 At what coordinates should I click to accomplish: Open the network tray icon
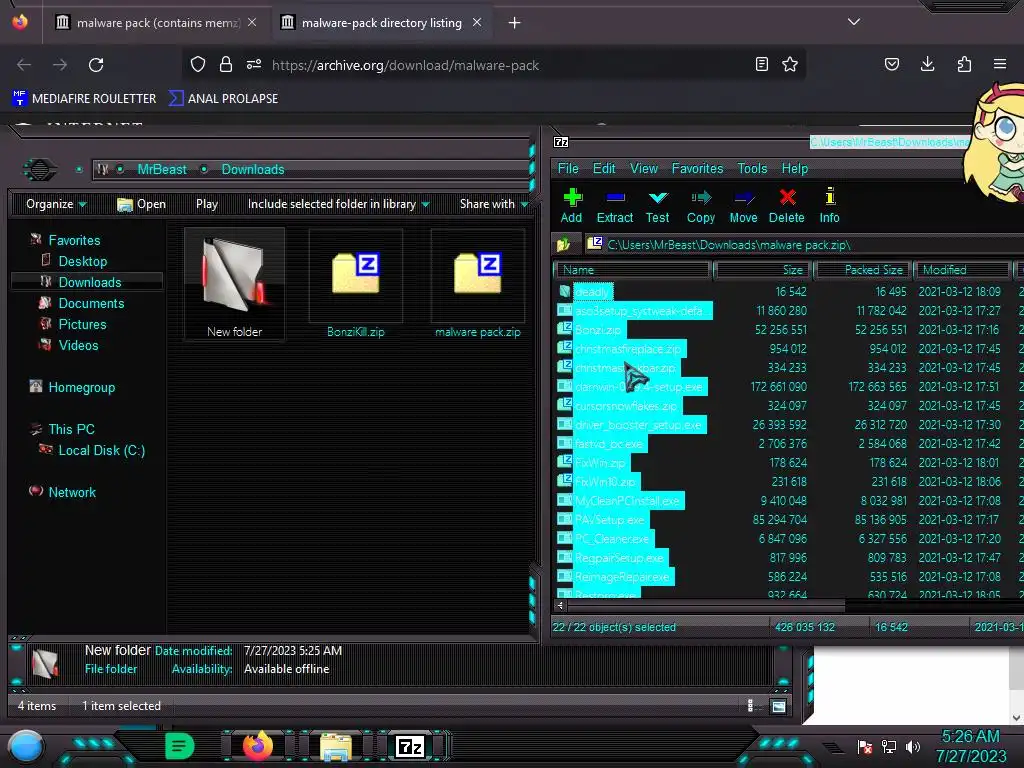(889, 746)
